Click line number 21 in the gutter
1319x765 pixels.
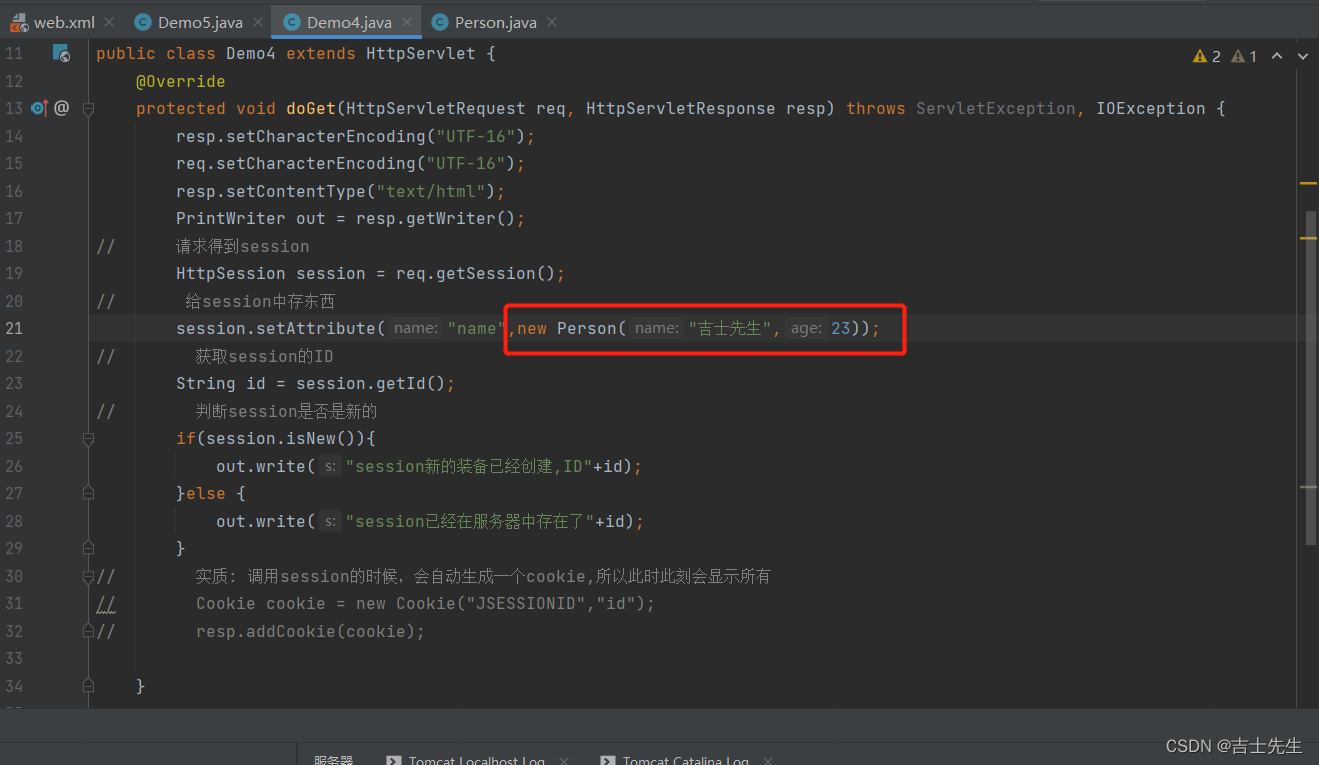click(14, 328)
